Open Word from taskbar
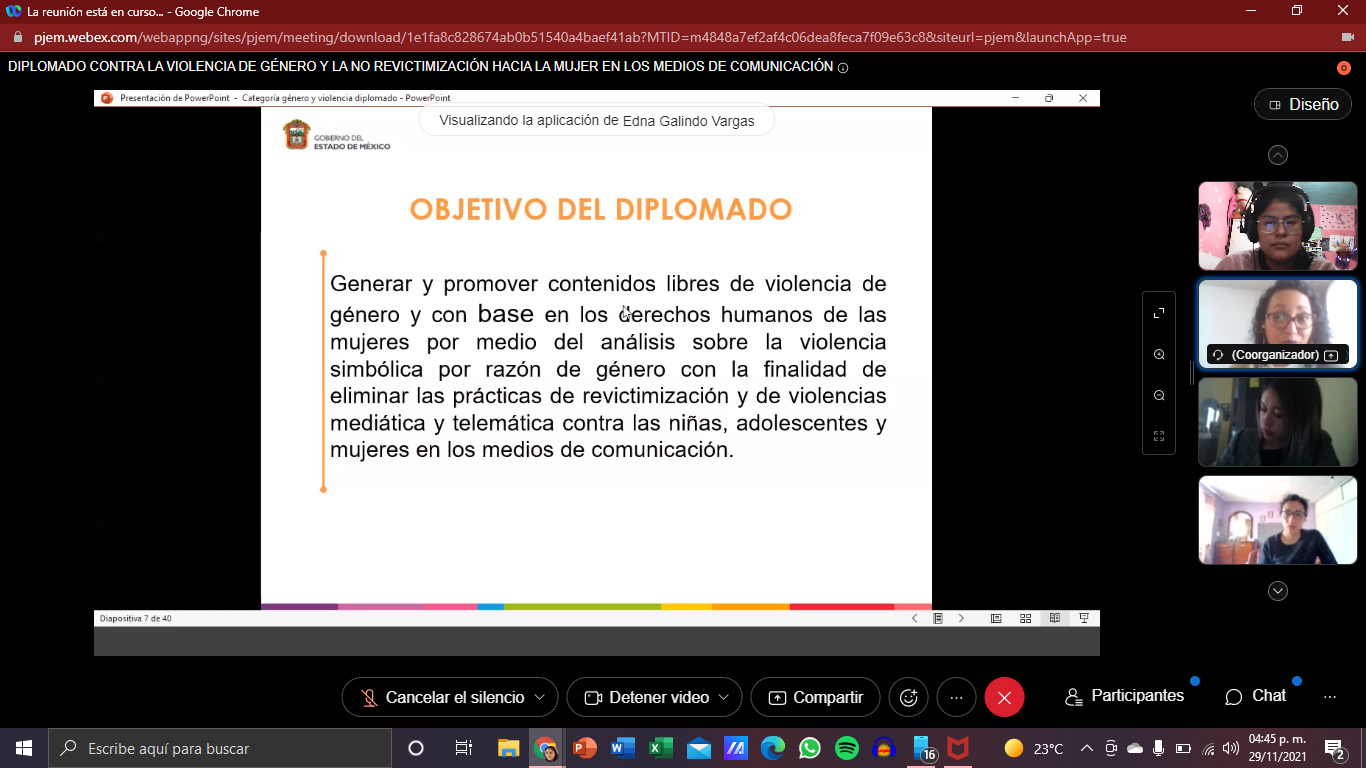The image size is (1366, 768). pyautogui.click(x=622, y=748)
